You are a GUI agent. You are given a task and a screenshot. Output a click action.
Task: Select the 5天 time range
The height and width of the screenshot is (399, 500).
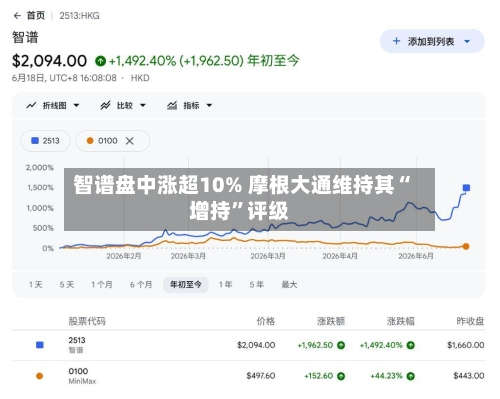pos(67,285)
